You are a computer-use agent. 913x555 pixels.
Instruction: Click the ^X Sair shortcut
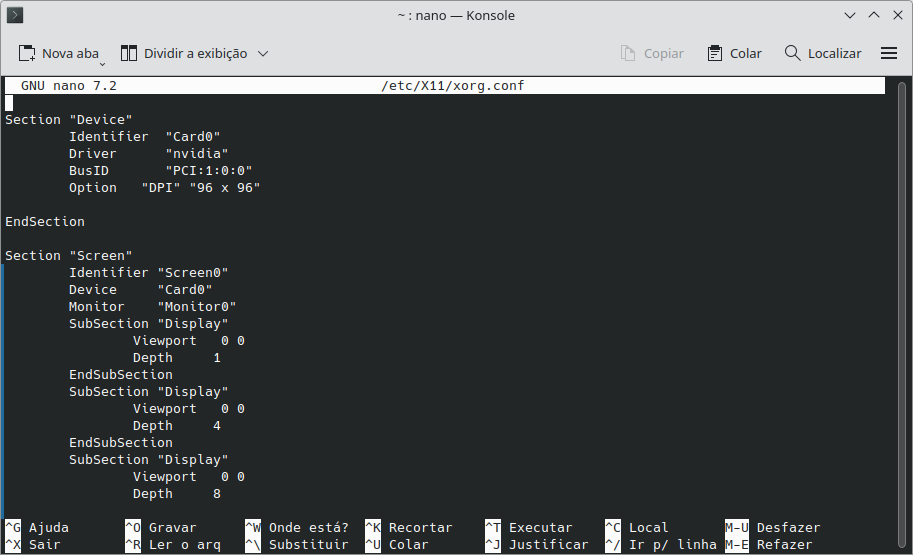[33, 545]
